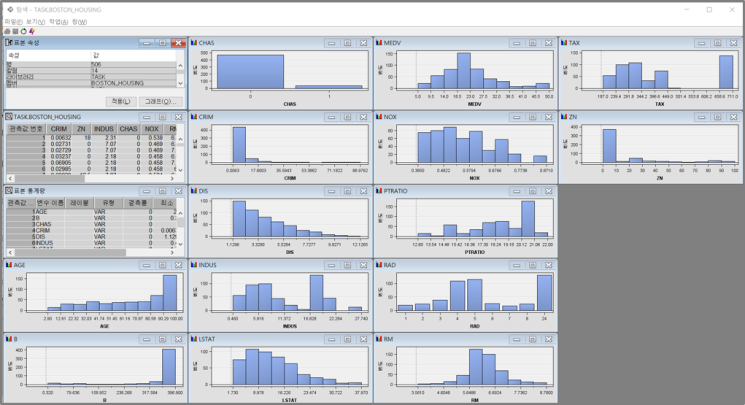Click the application icon in the main title bar
Screen dimensions: 745x405
tap(10, 10)
